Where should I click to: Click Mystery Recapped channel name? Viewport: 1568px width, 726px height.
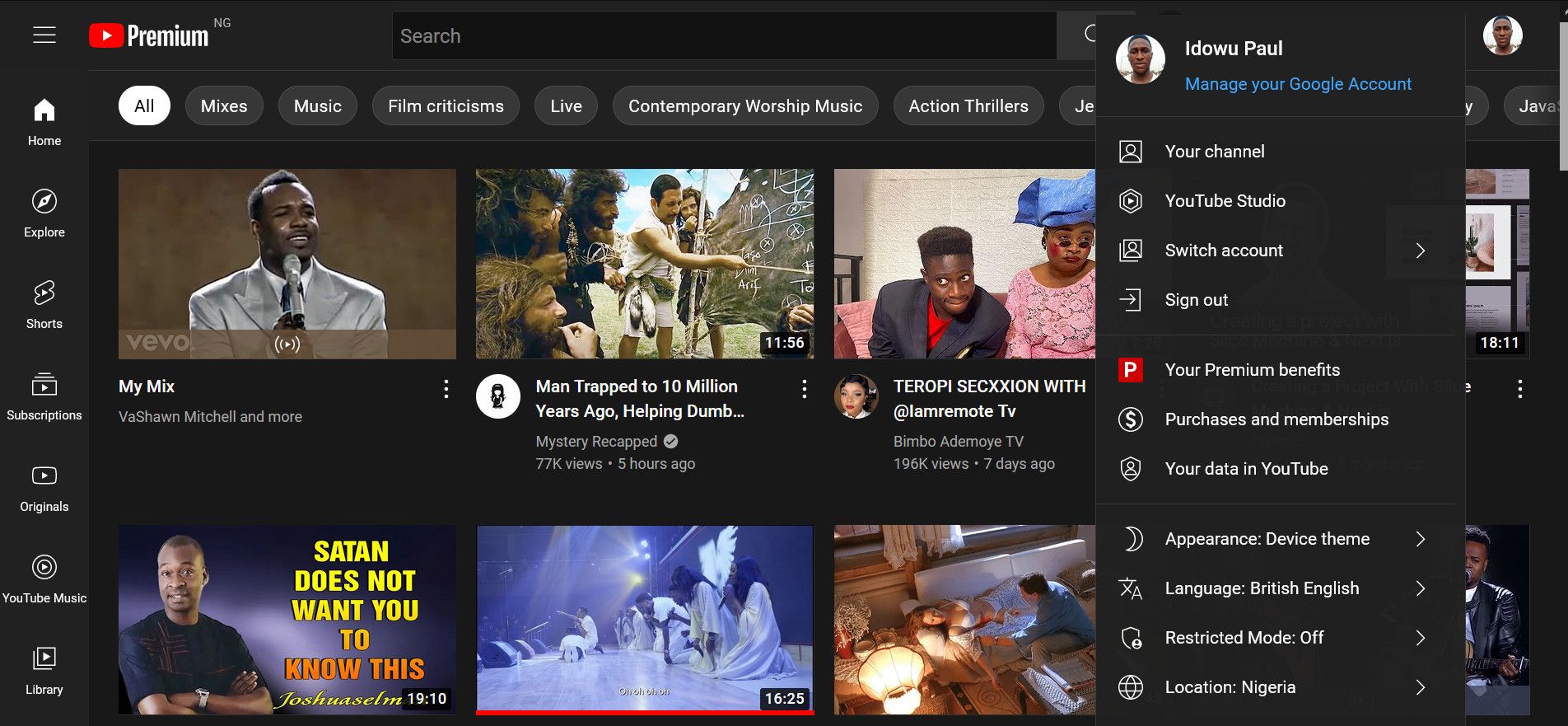(596, 442)
